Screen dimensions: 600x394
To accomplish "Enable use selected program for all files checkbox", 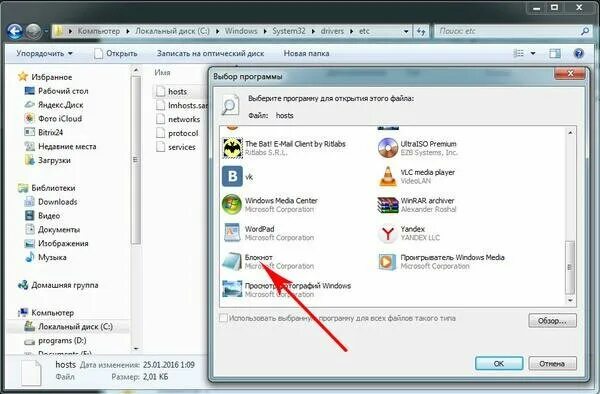I will point(223,318).
